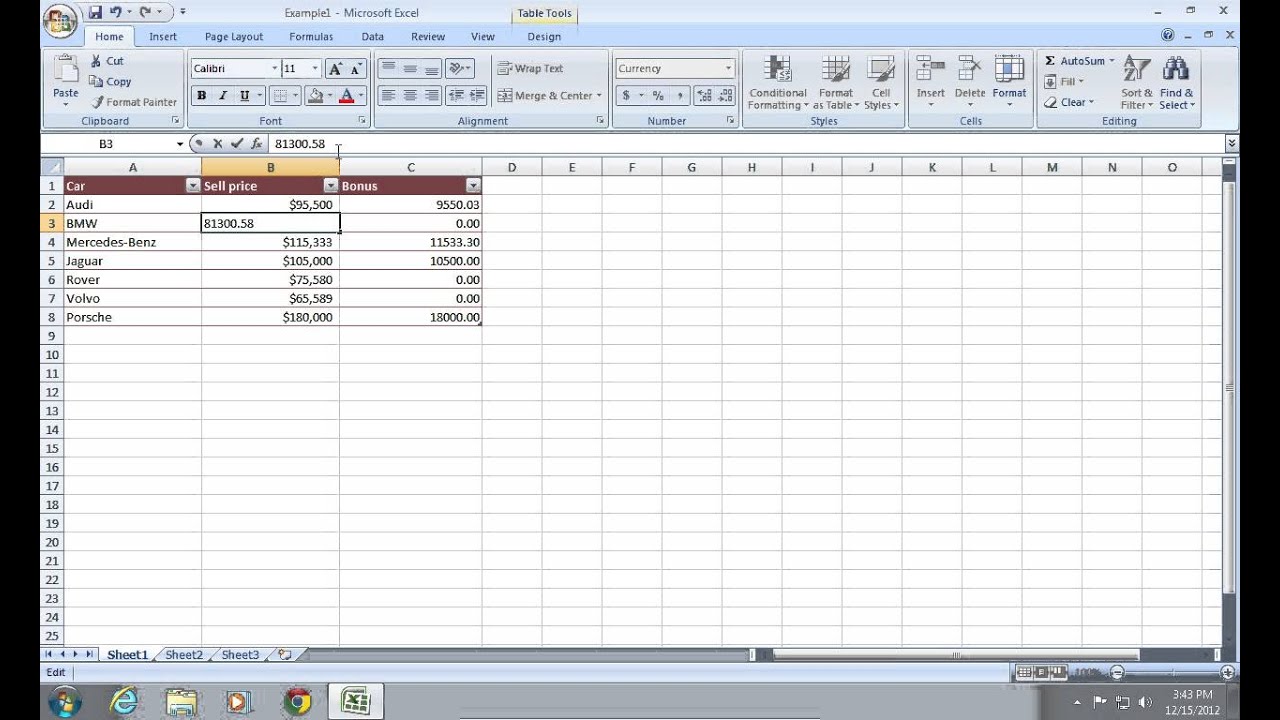
Task: Switch to the Insert ribbon tab
Action: 163,37
